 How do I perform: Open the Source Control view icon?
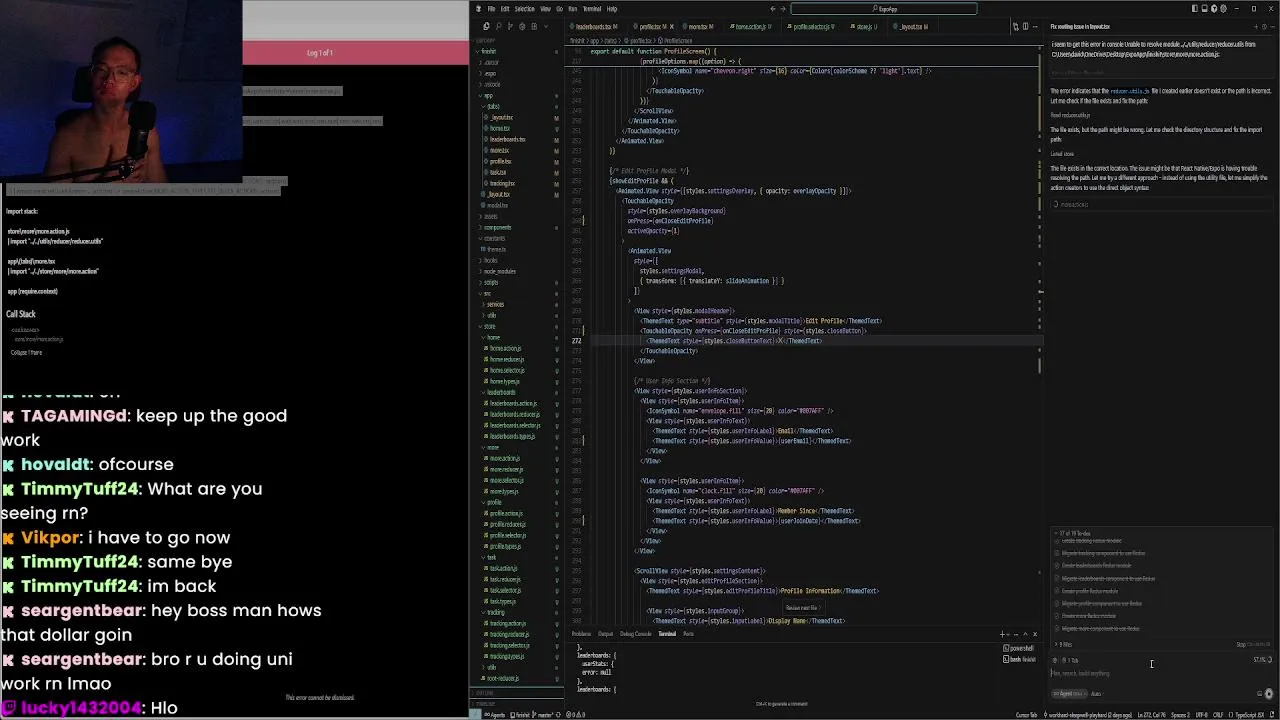510,26
